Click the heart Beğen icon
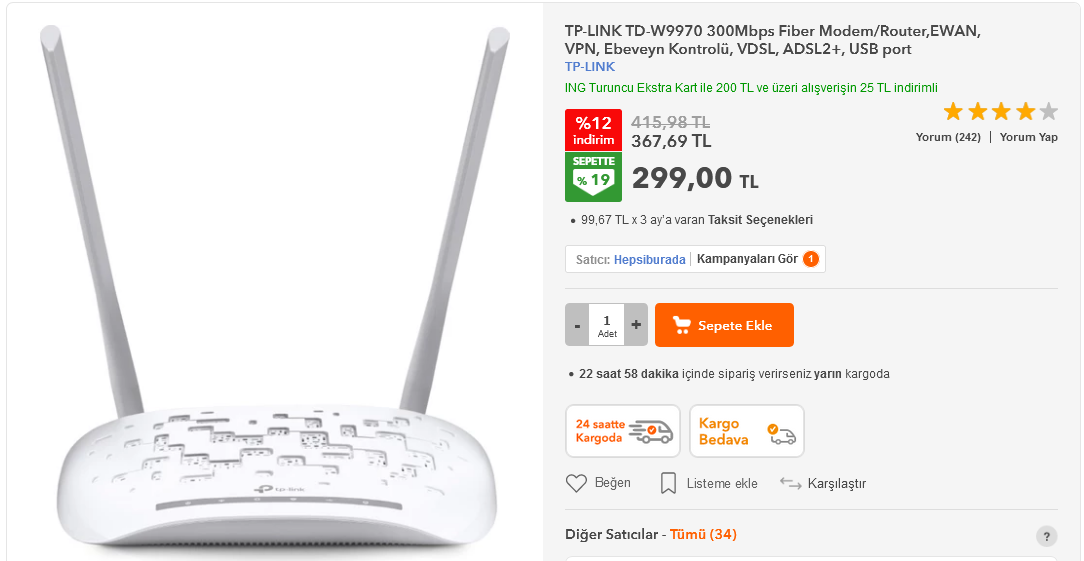The image size is (1084, 561). (x=576, y=483)
